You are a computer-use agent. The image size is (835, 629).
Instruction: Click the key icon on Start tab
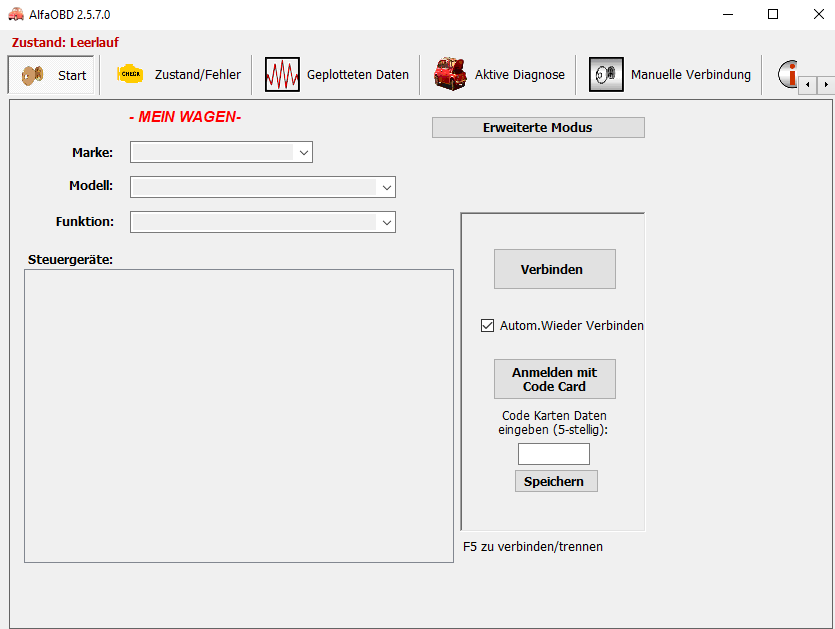coord(32,75)
